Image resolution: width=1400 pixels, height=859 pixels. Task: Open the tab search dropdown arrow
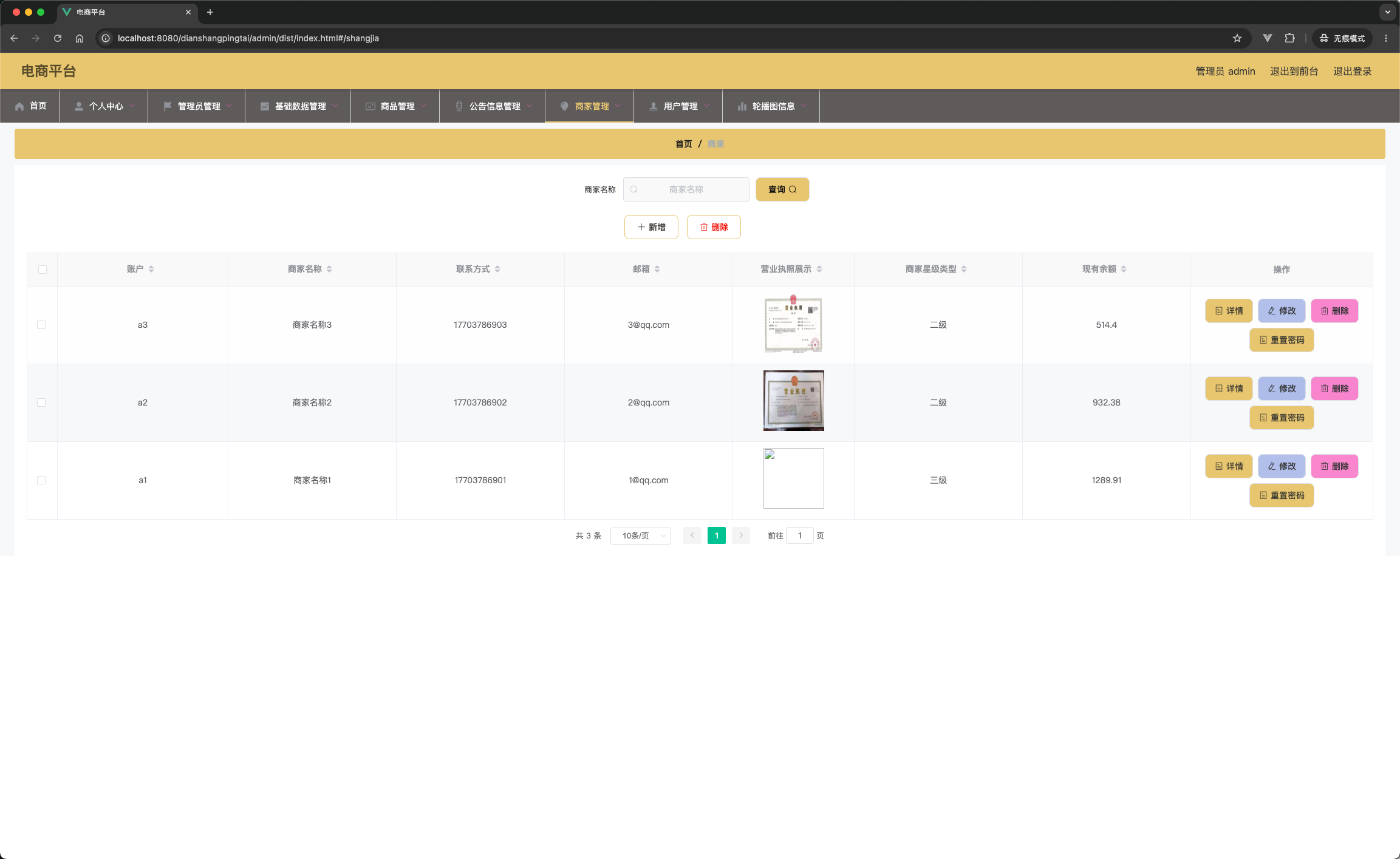(1387, 12)
